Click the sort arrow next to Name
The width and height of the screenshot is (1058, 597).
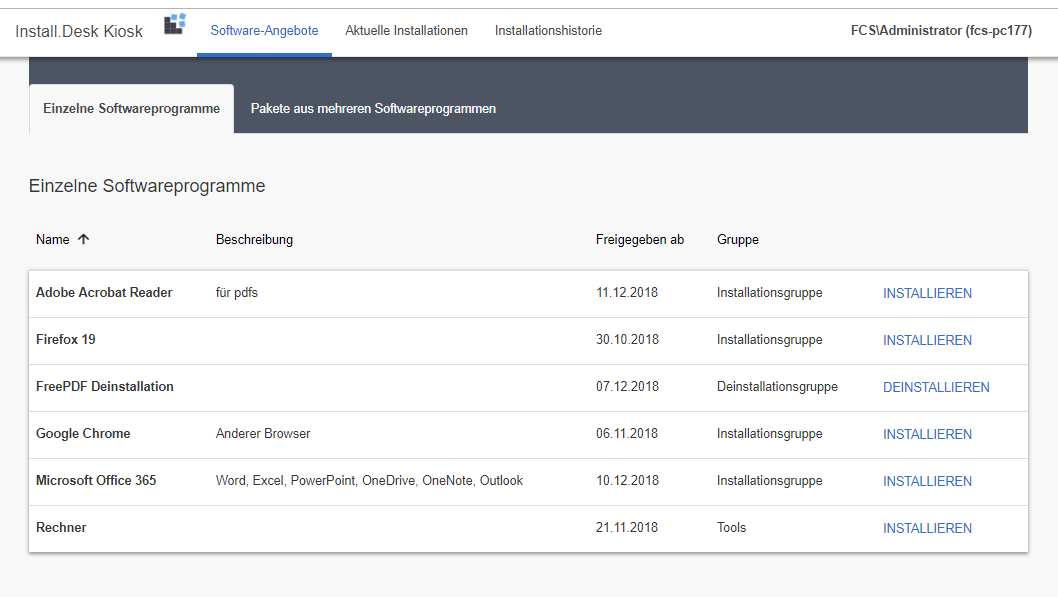pyautogui.click(x=84, y=239)
